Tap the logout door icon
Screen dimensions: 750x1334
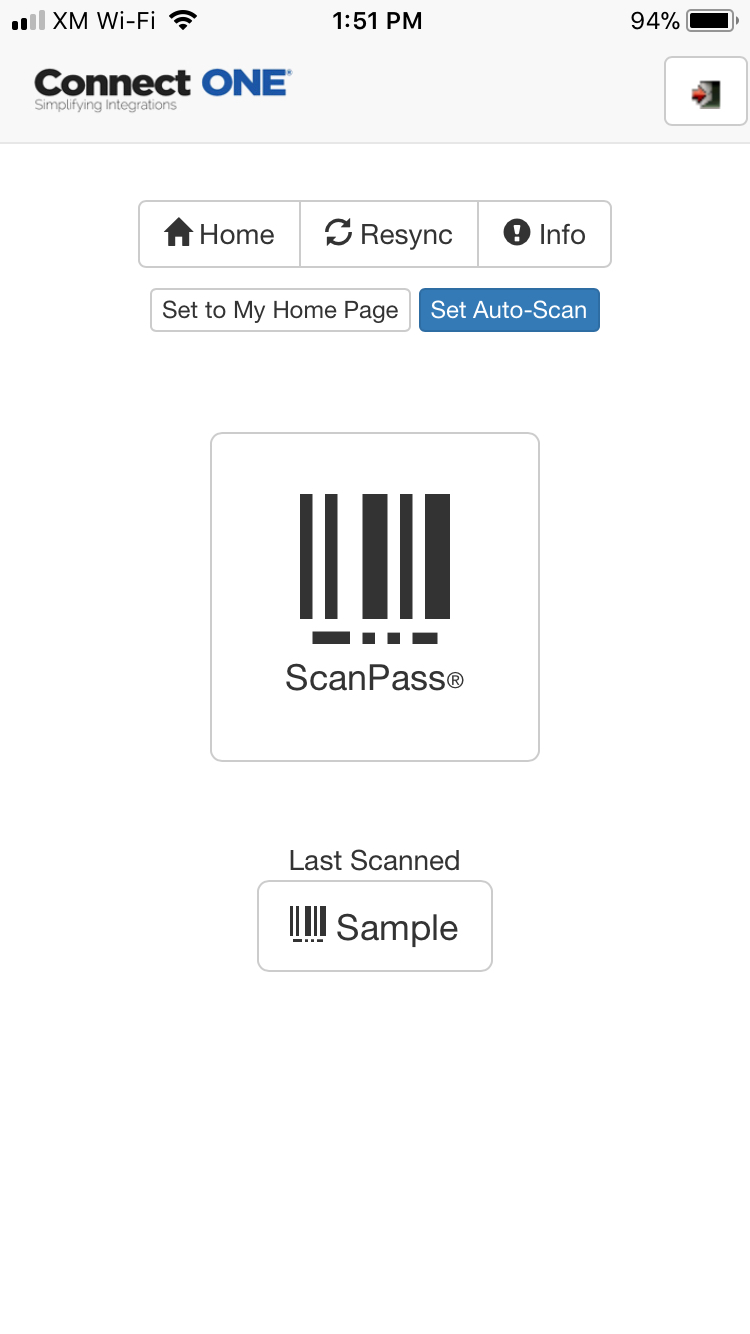coord(706,92)
